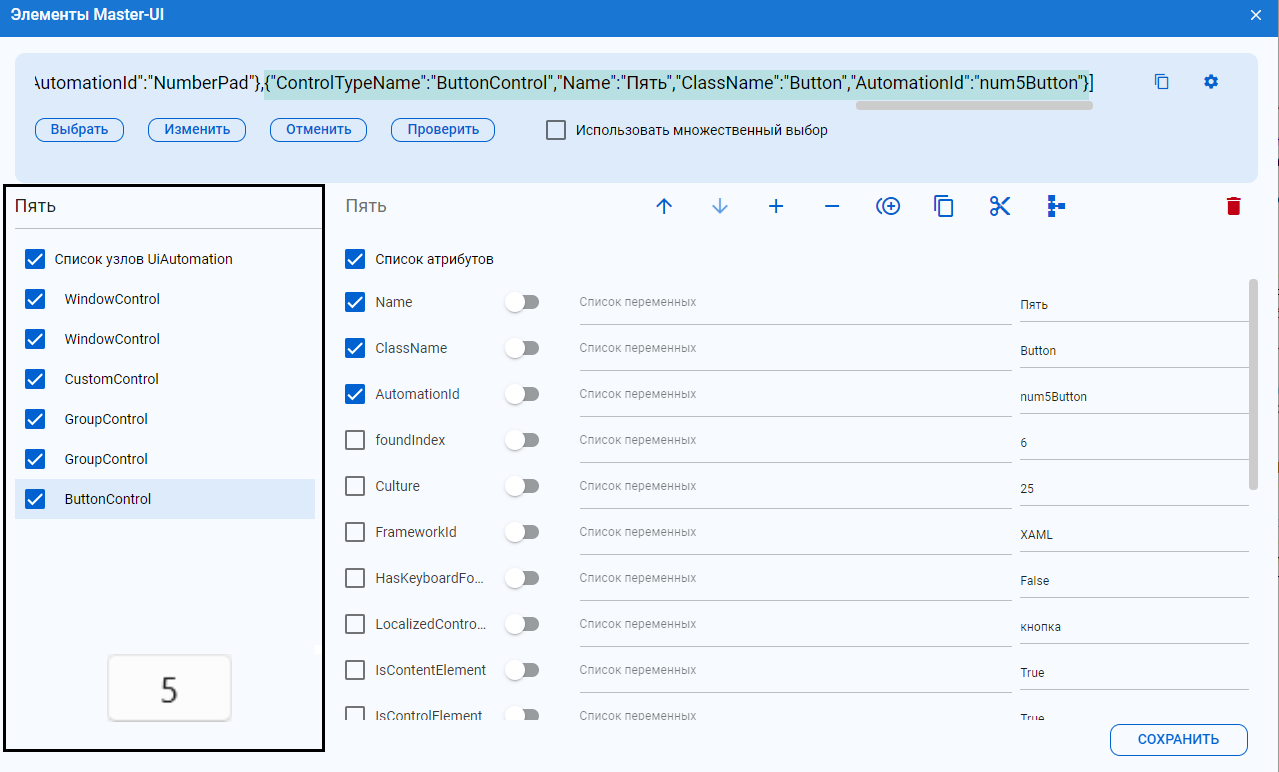Image resolution: width=1279 pixels, height=772 pixels.
Task: Click Список переменных field in Name row
Action: pos(795,304)
